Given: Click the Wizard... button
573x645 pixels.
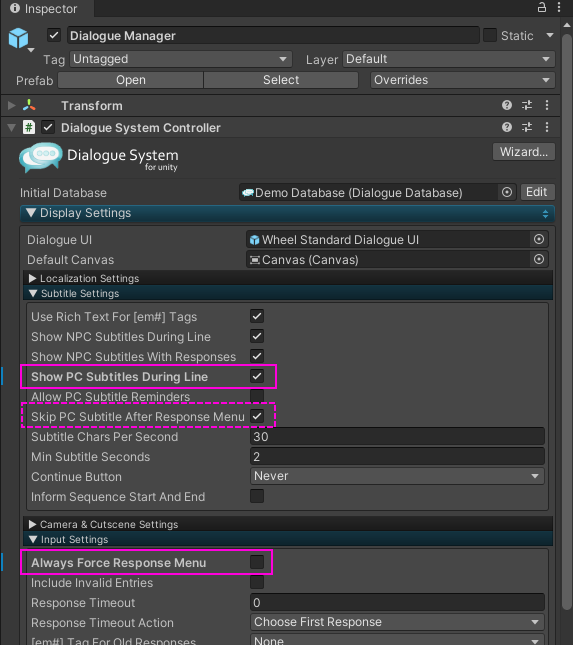Looking at the screenshot, I should point(524,152).
